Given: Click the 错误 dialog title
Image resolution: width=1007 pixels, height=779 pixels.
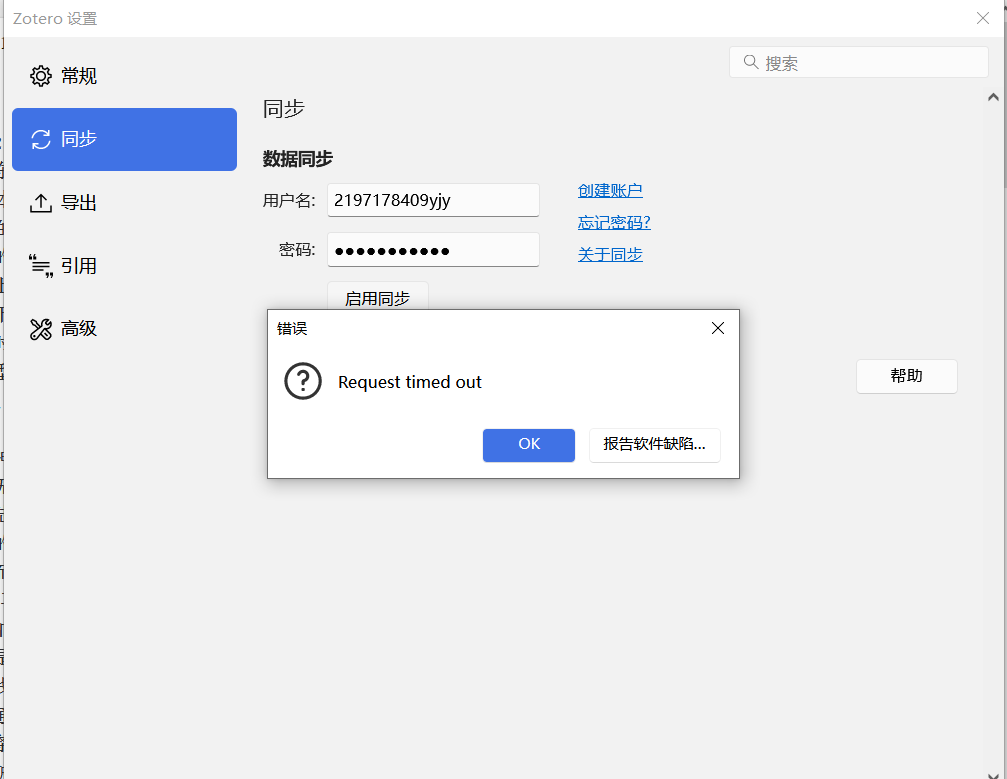Looking at the screenshot, I should point(292,329).
